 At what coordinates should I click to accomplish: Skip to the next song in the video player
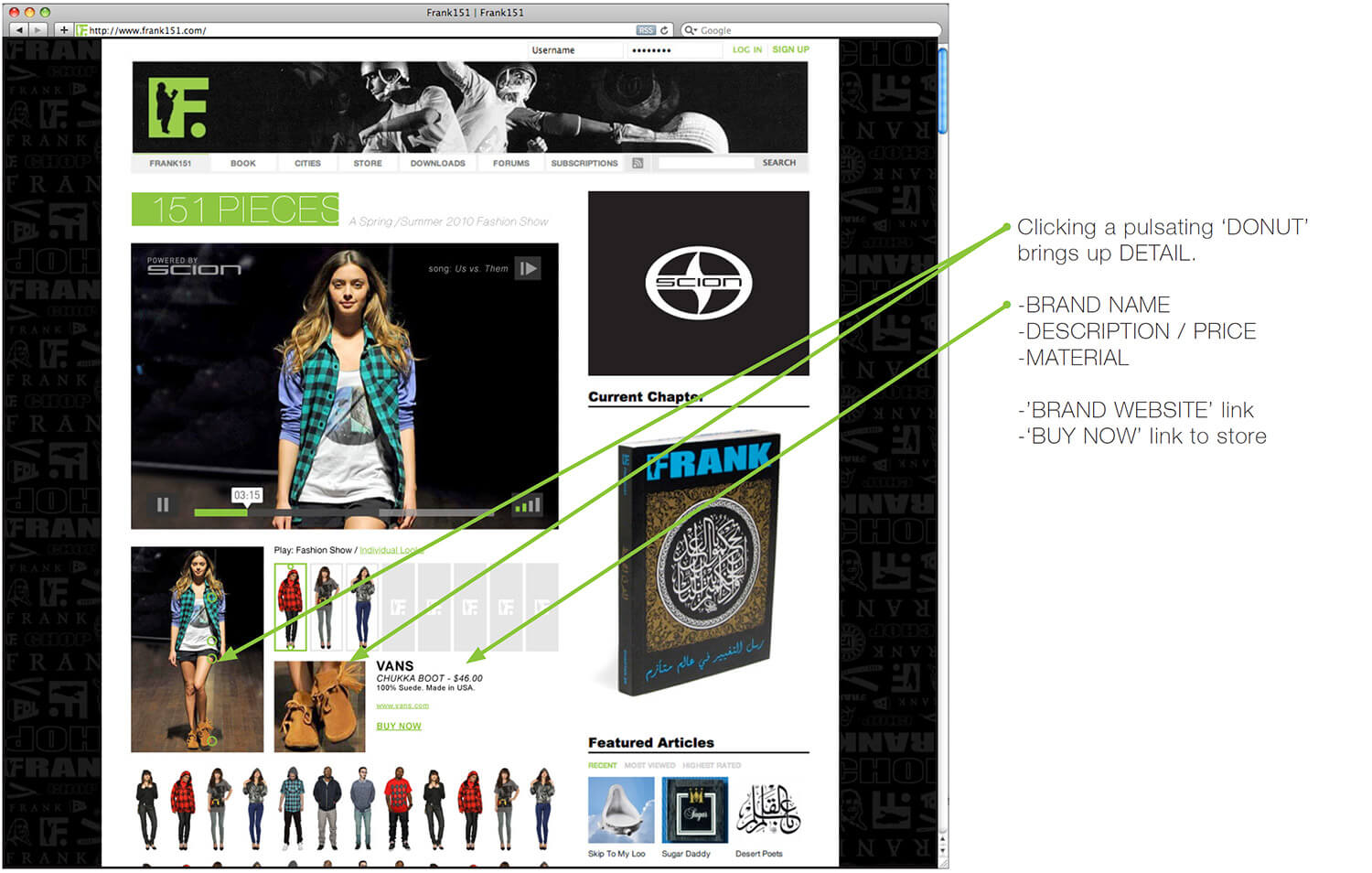tap(528, 268)
